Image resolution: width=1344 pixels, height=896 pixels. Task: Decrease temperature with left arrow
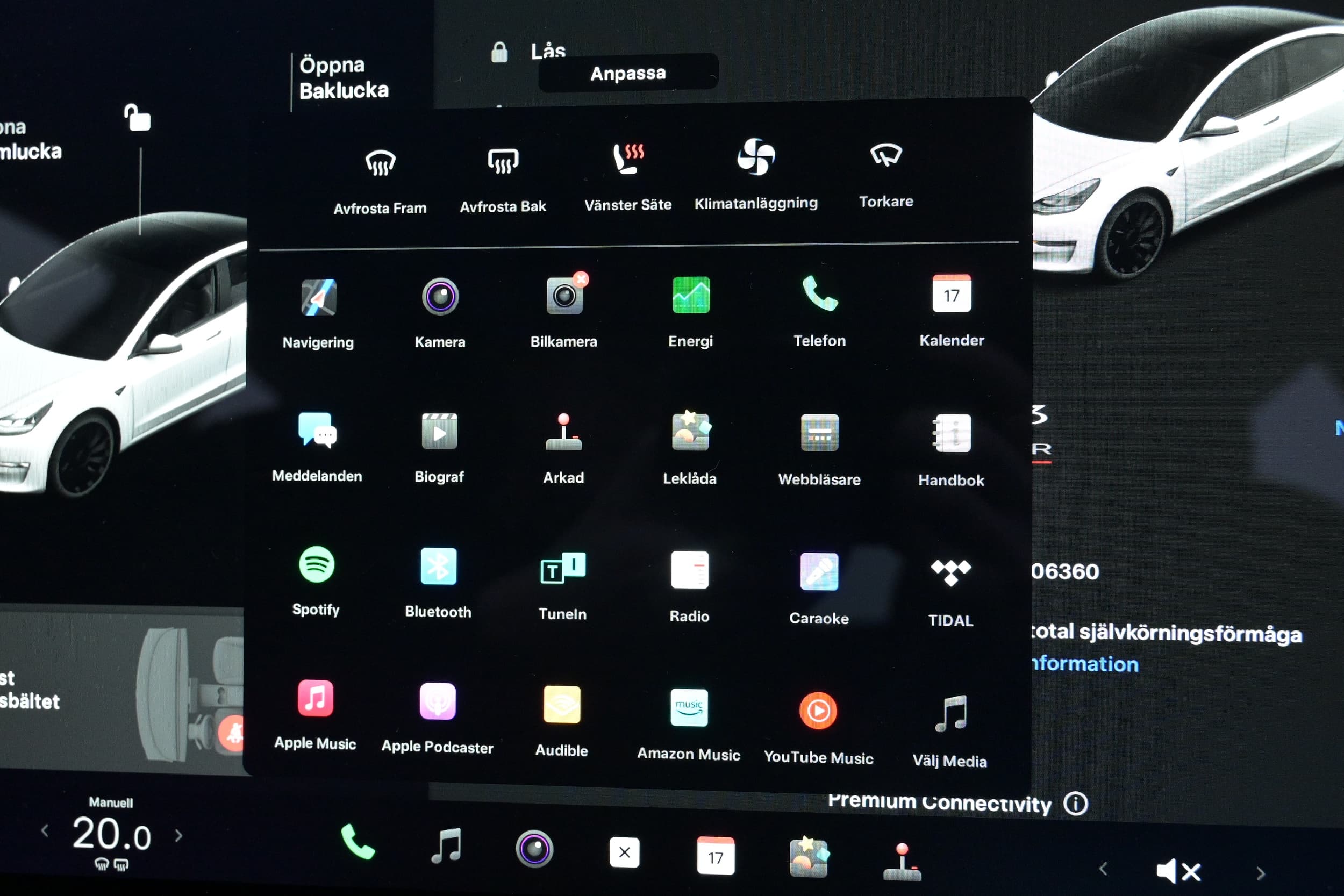pos(45,832)
